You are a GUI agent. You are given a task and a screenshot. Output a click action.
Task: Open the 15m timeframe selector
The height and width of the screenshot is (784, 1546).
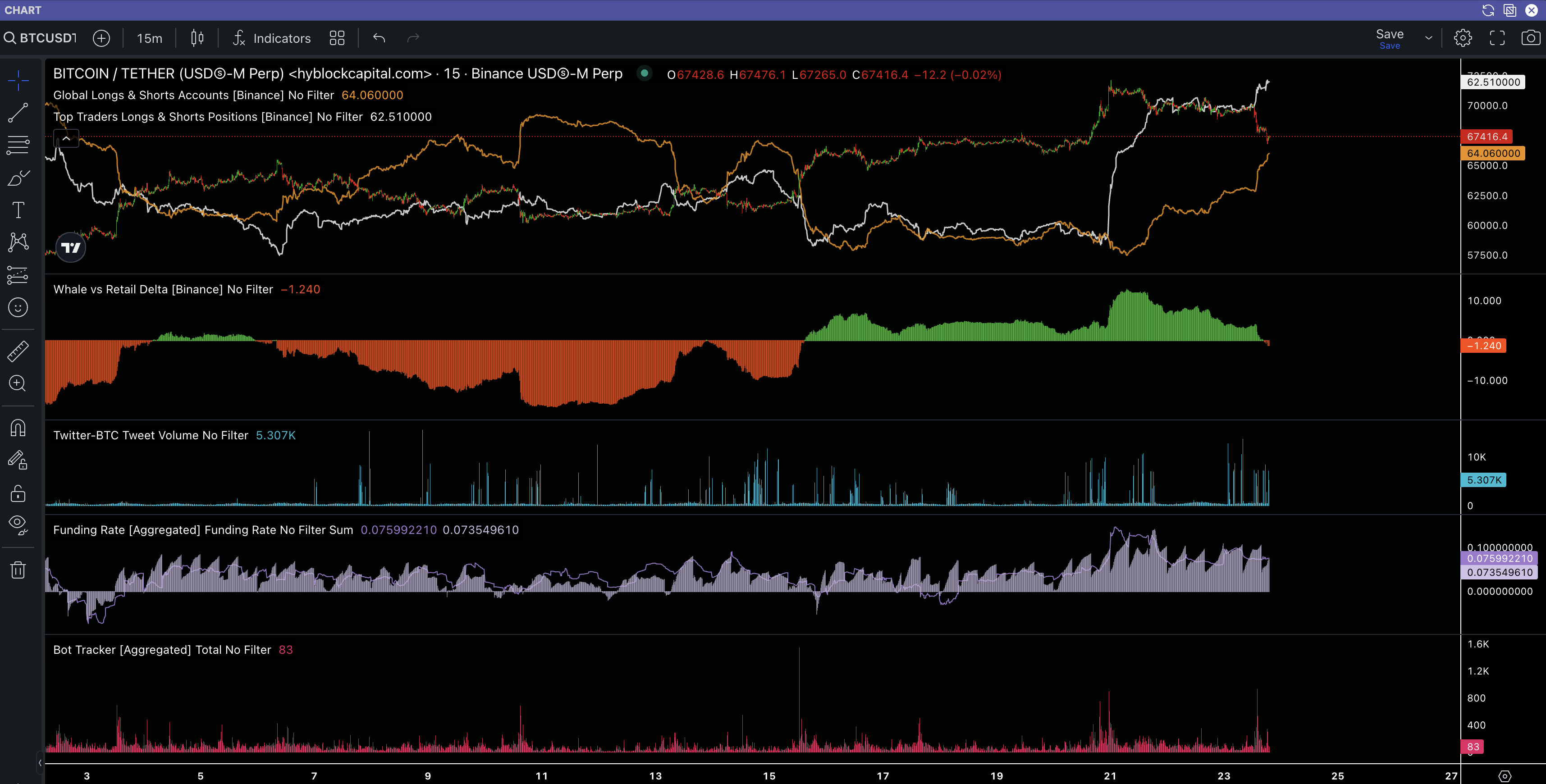coord(150,38)
